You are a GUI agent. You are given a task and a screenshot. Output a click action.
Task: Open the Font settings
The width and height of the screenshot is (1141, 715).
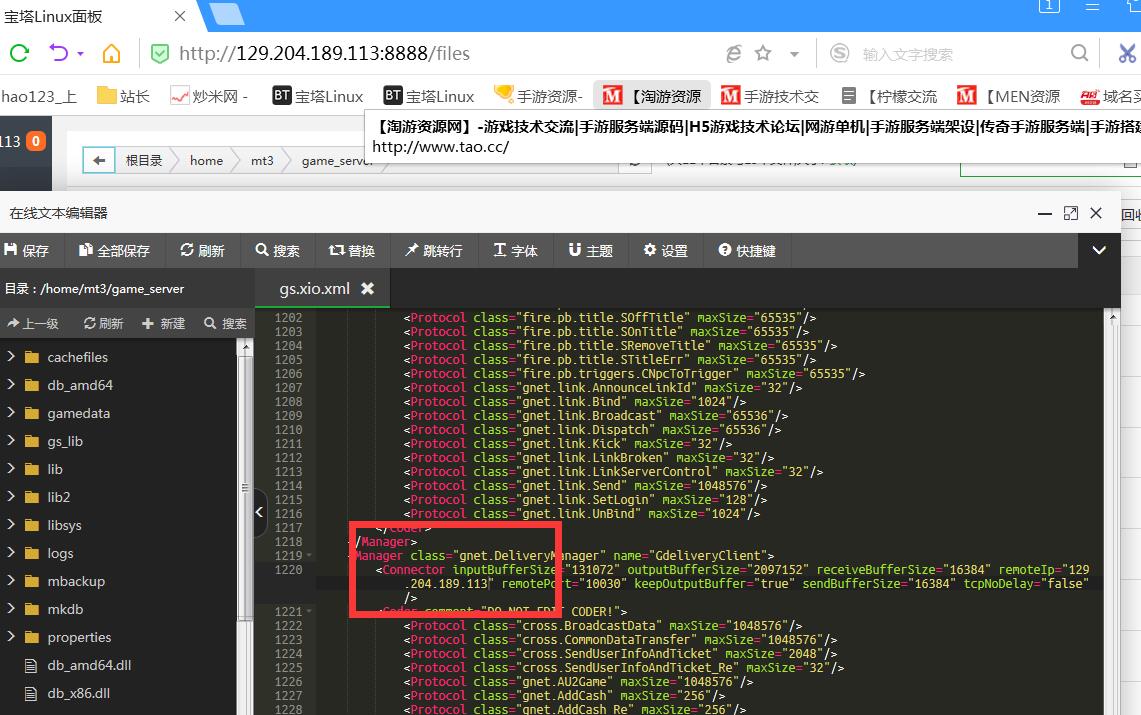click(515, 250)
